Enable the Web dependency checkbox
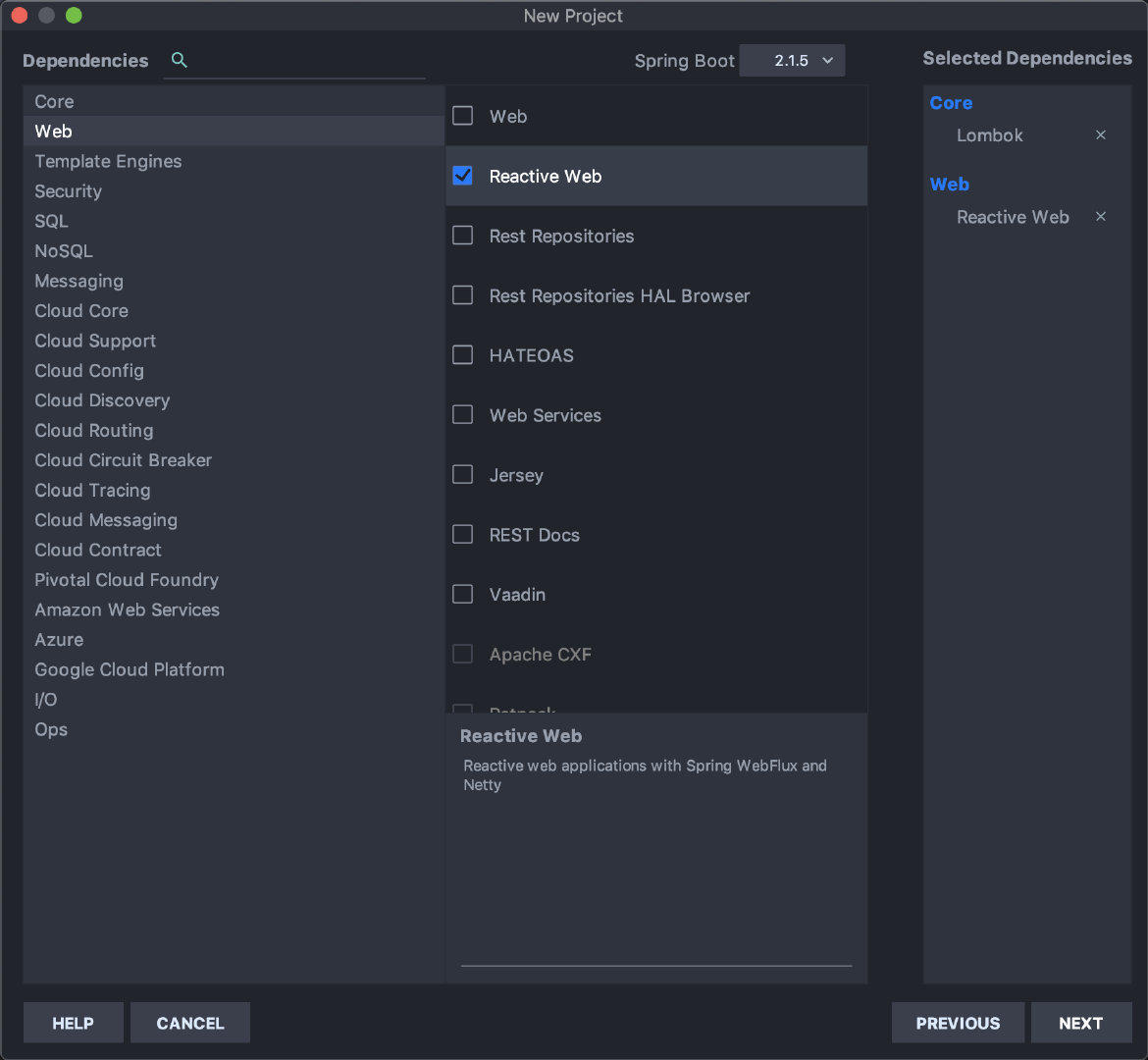Viewport: 1148px width, 1060px height. pos(463,116)
